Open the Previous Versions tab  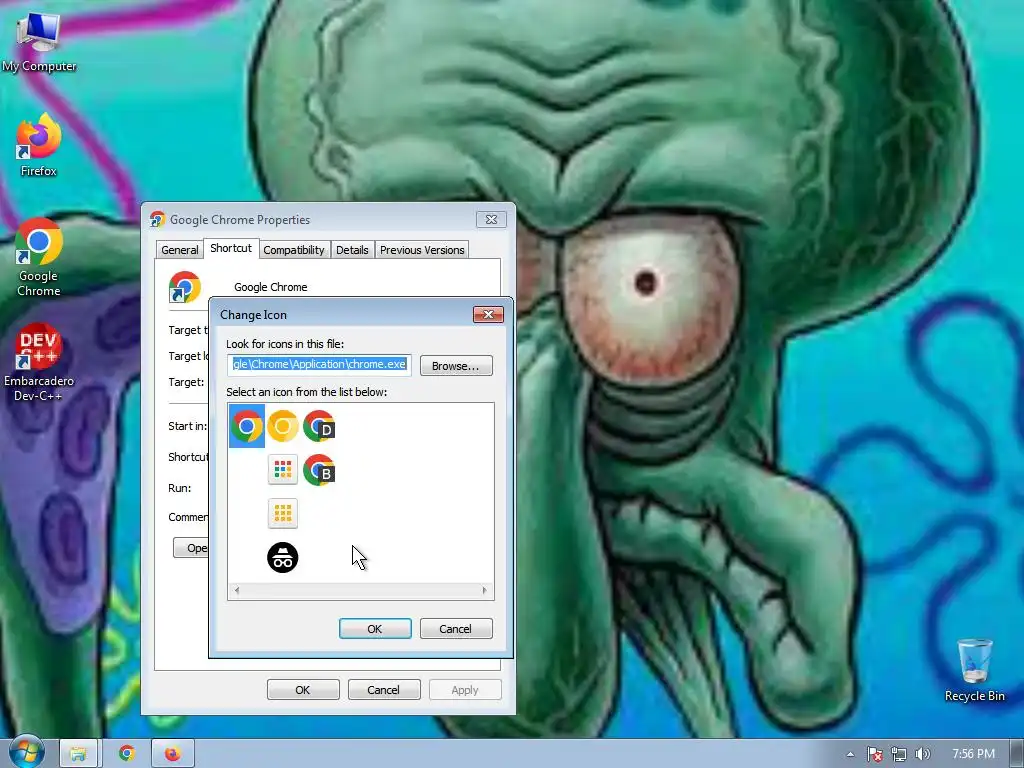coord(422,250)
